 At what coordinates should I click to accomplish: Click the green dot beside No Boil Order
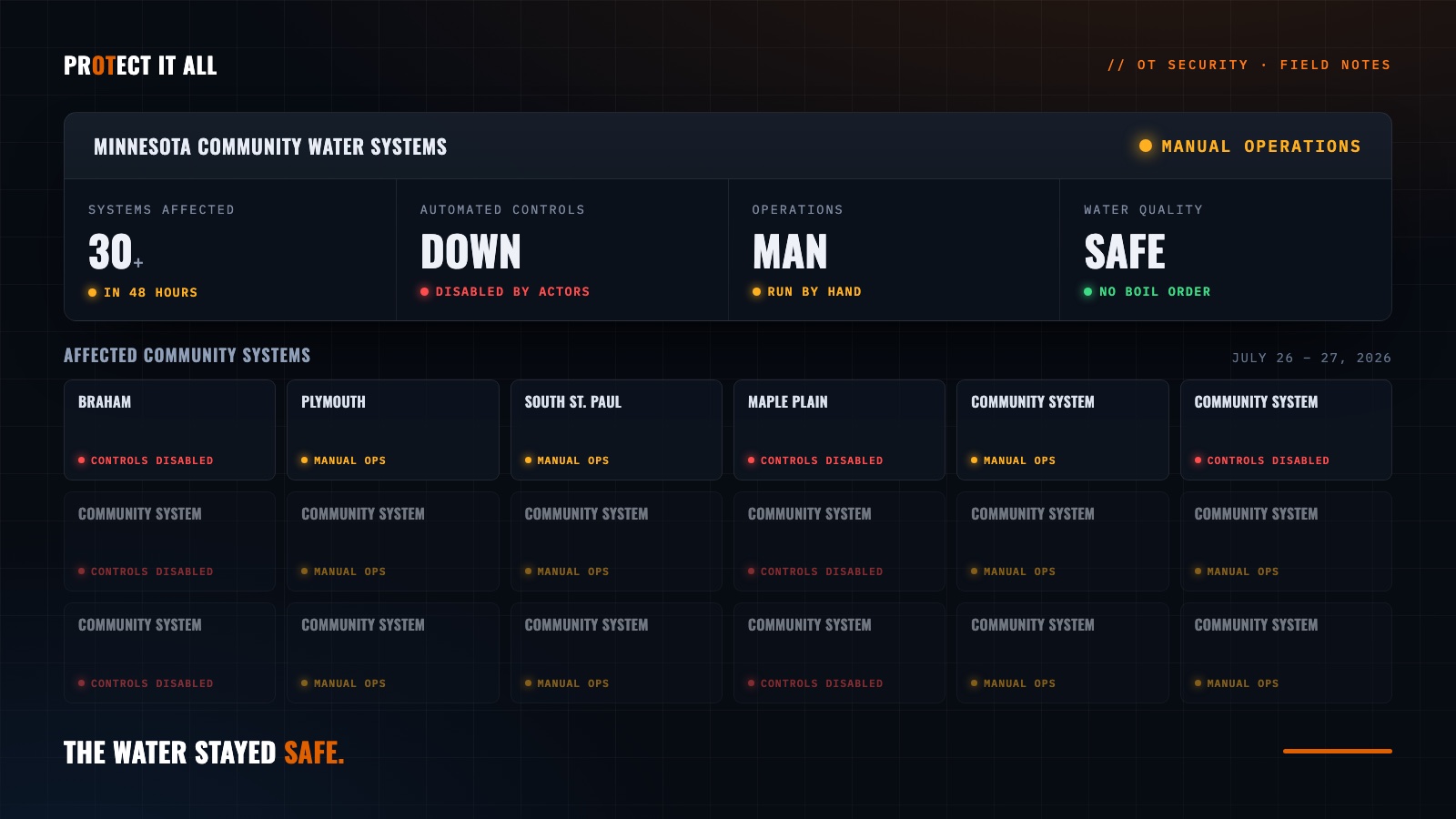(x=1087, y=291)
